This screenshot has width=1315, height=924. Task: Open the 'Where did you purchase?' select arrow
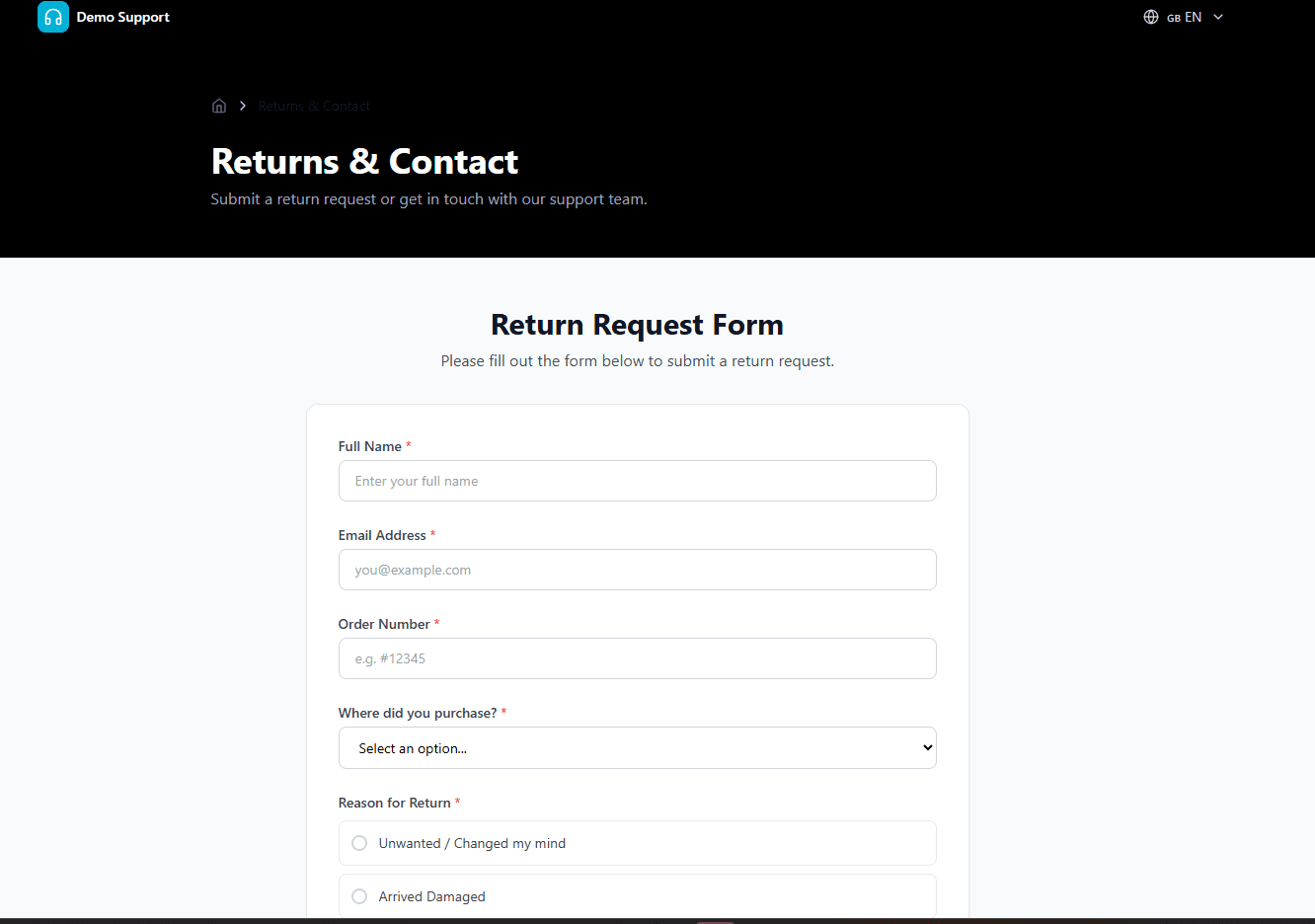coord(925,747)
